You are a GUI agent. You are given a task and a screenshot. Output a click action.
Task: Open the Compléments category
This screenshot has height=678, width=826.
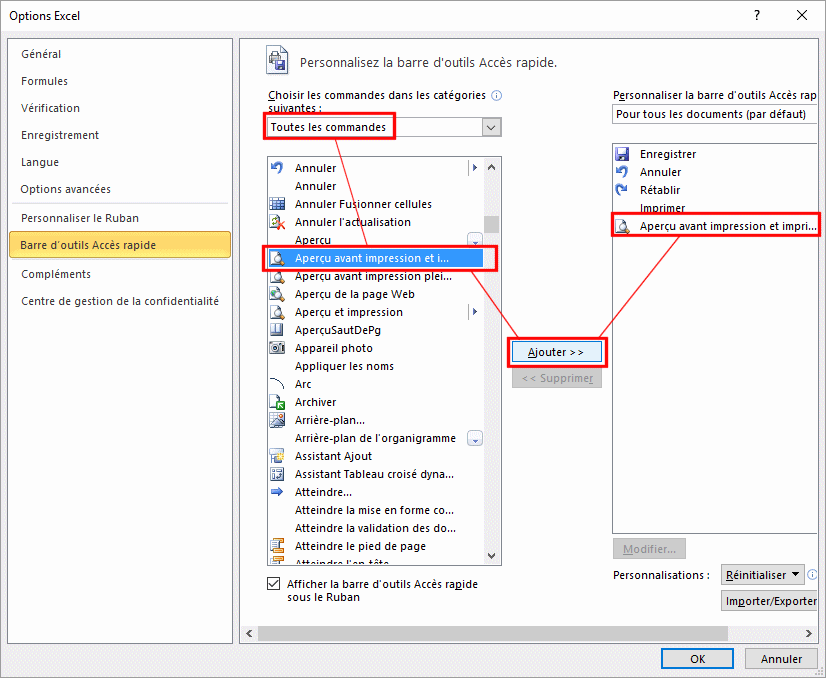coord(56,274)
